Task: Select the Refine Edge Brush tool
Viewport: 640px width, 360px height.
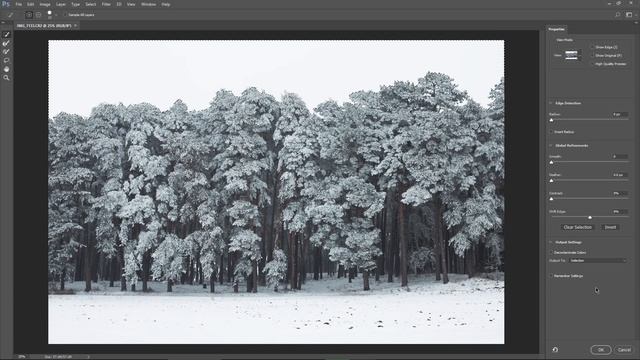Action: (x=6, y=43)
